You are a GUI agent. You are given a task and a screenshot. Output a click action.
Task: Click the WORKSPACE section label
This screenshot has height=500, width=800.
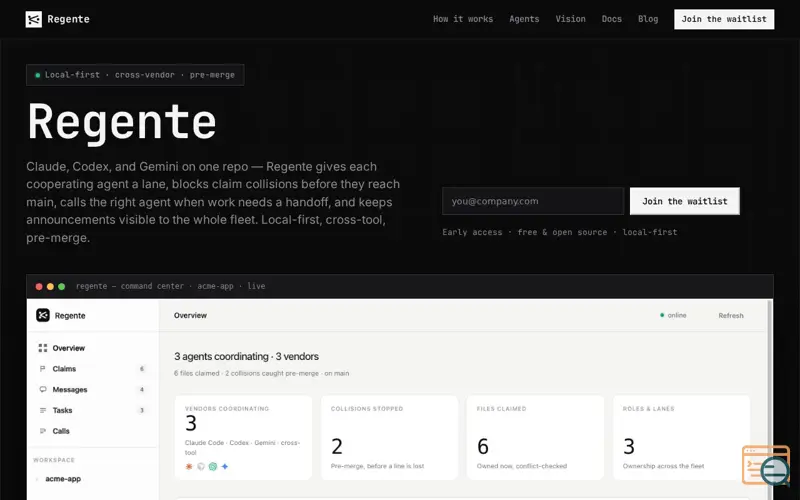[x=54, y=460]
